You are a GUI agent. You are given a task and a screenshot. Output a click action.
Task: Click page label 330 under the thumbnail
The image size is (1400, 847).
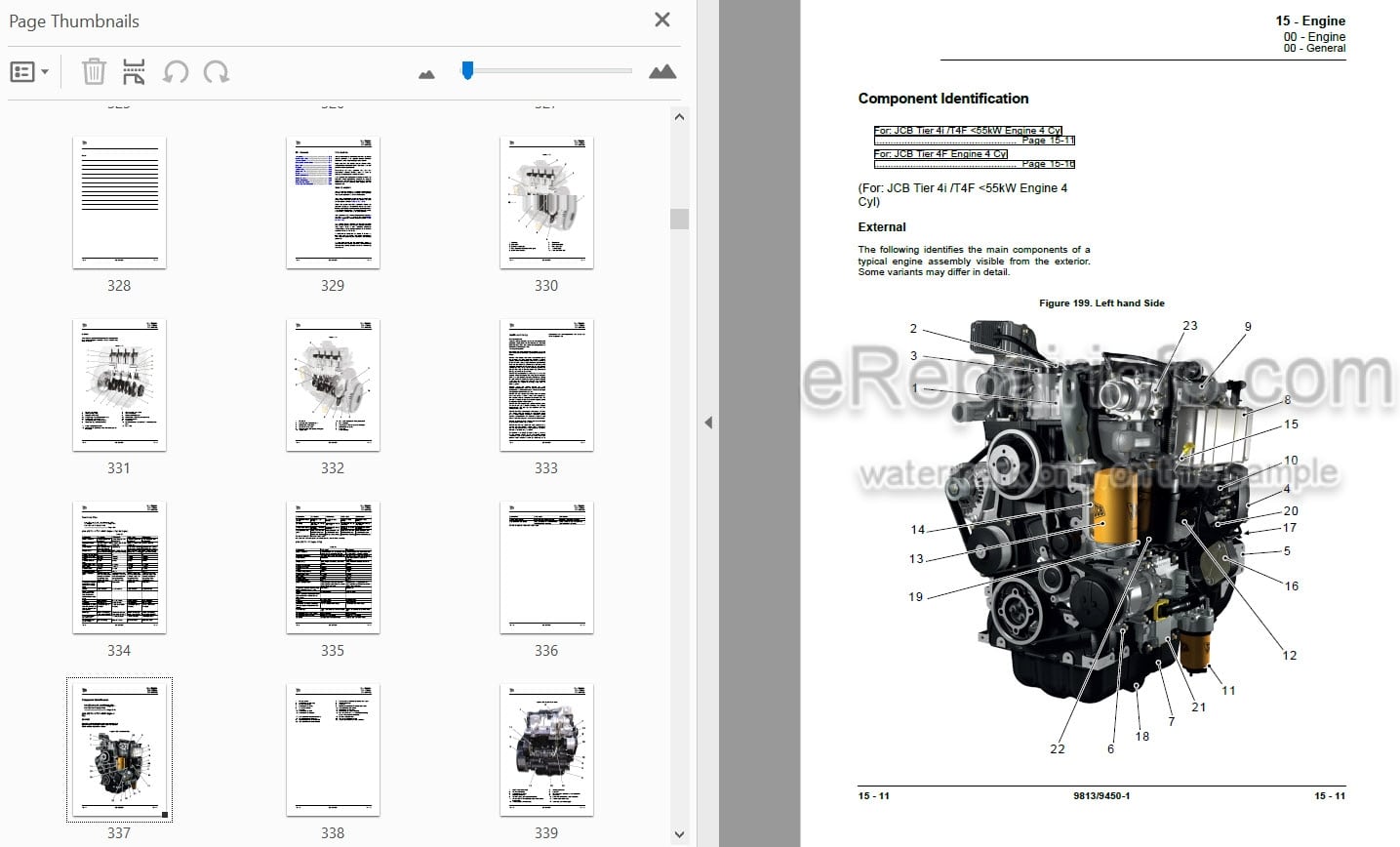546,285
